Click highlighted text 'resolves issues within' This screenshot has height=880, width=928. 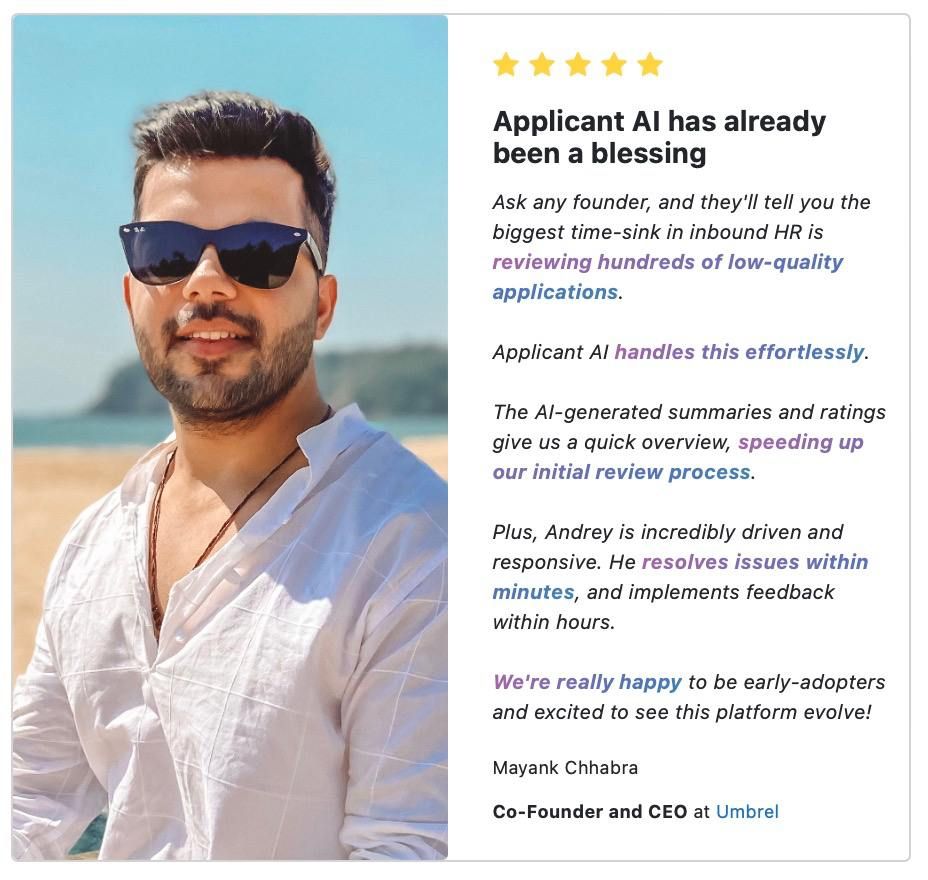pyautogui.click(x=755, y=562)
